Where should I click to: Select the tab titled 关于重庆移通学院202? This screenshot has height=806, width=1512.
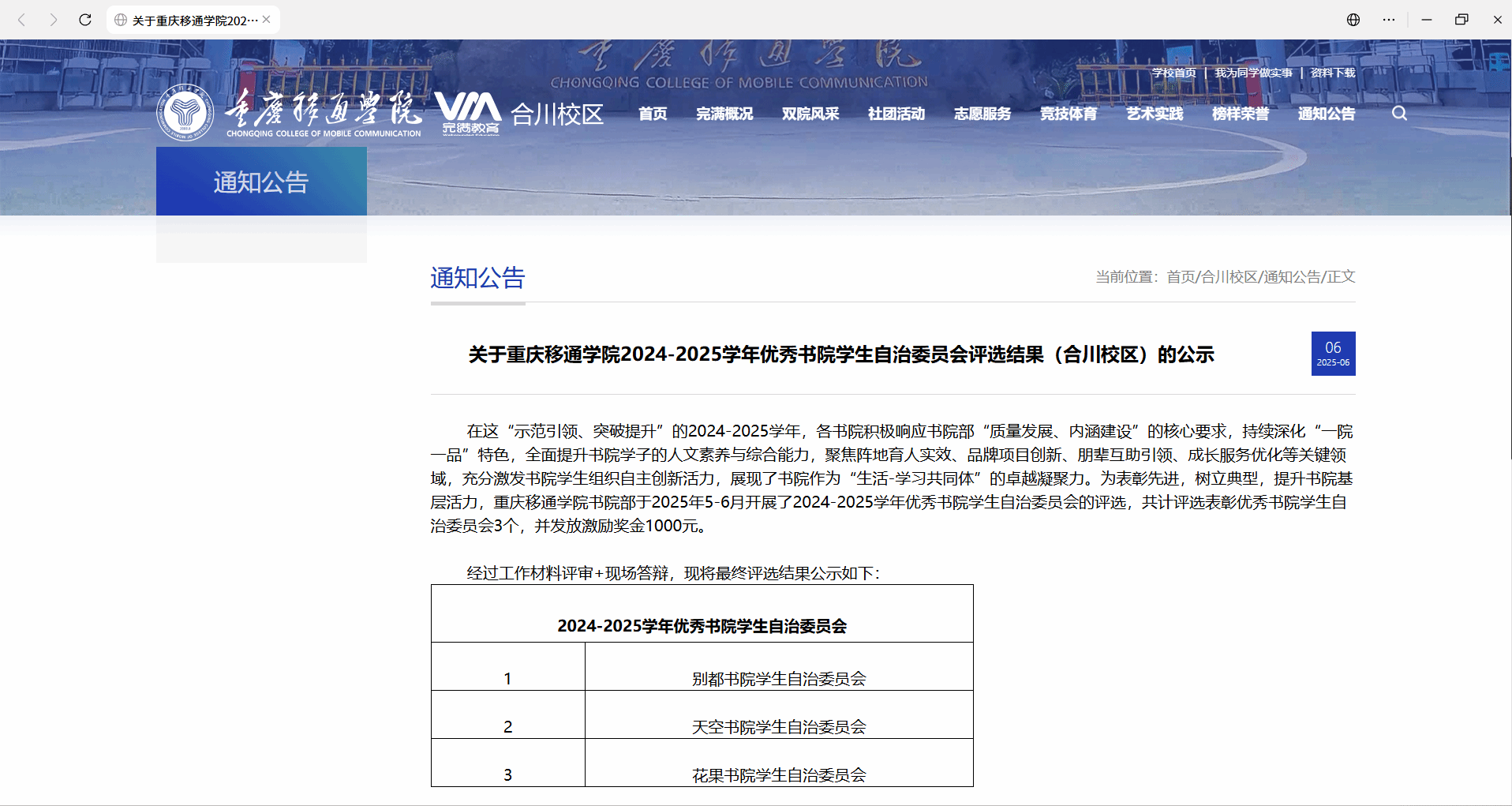pyautogui.click(x=193, y=20)
